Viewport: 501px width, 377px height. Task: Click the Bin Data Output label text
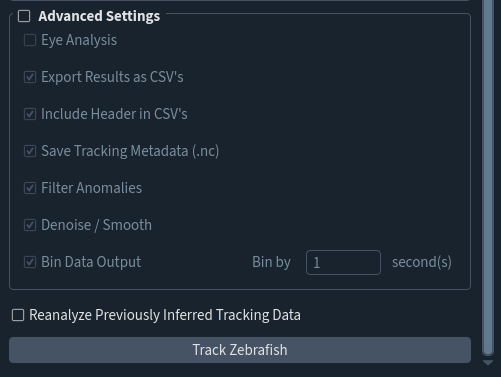point(91,262)
